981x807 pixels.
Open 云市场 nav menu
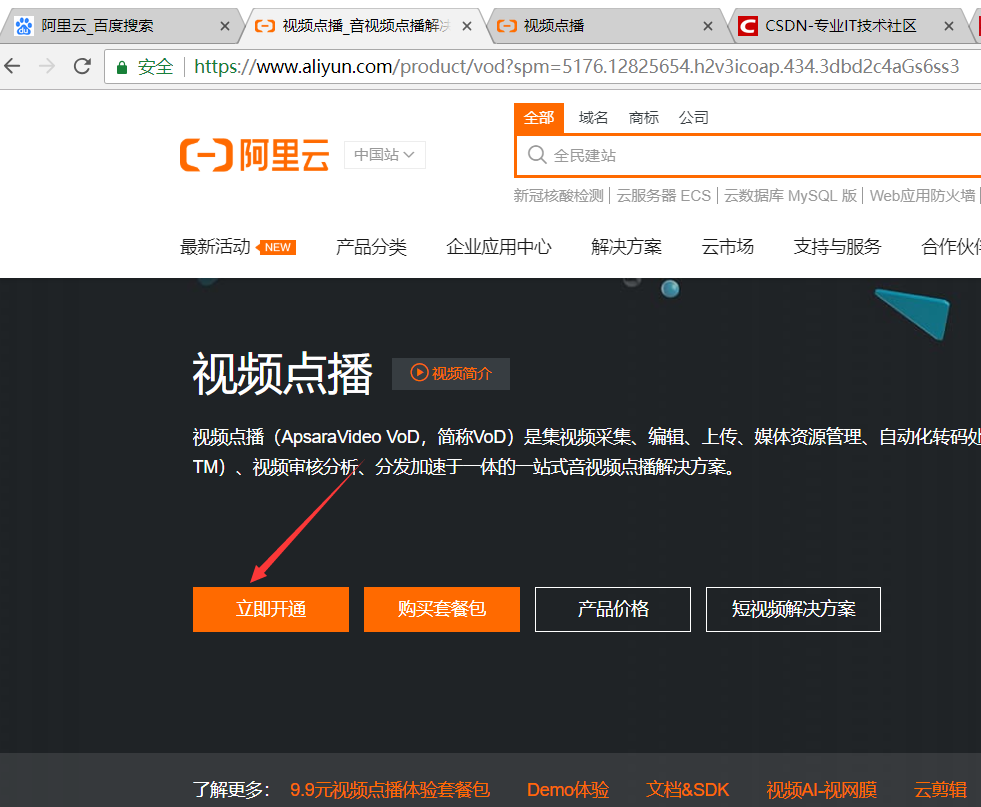pyautogui.click(x=728, y=246)
